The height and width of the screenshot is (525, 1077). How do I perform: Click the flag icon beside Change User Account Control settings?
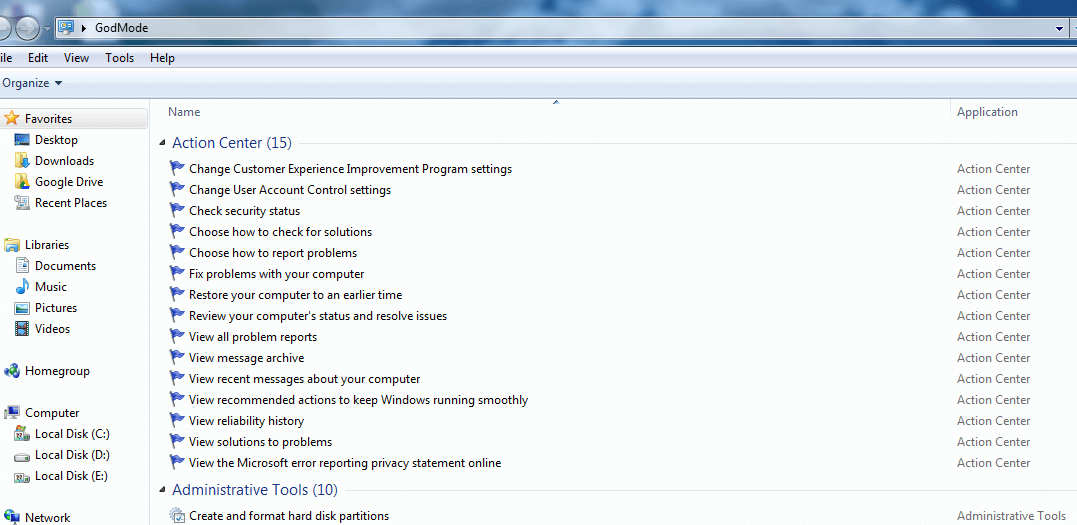pyautogui.click(x=177, y=190)
